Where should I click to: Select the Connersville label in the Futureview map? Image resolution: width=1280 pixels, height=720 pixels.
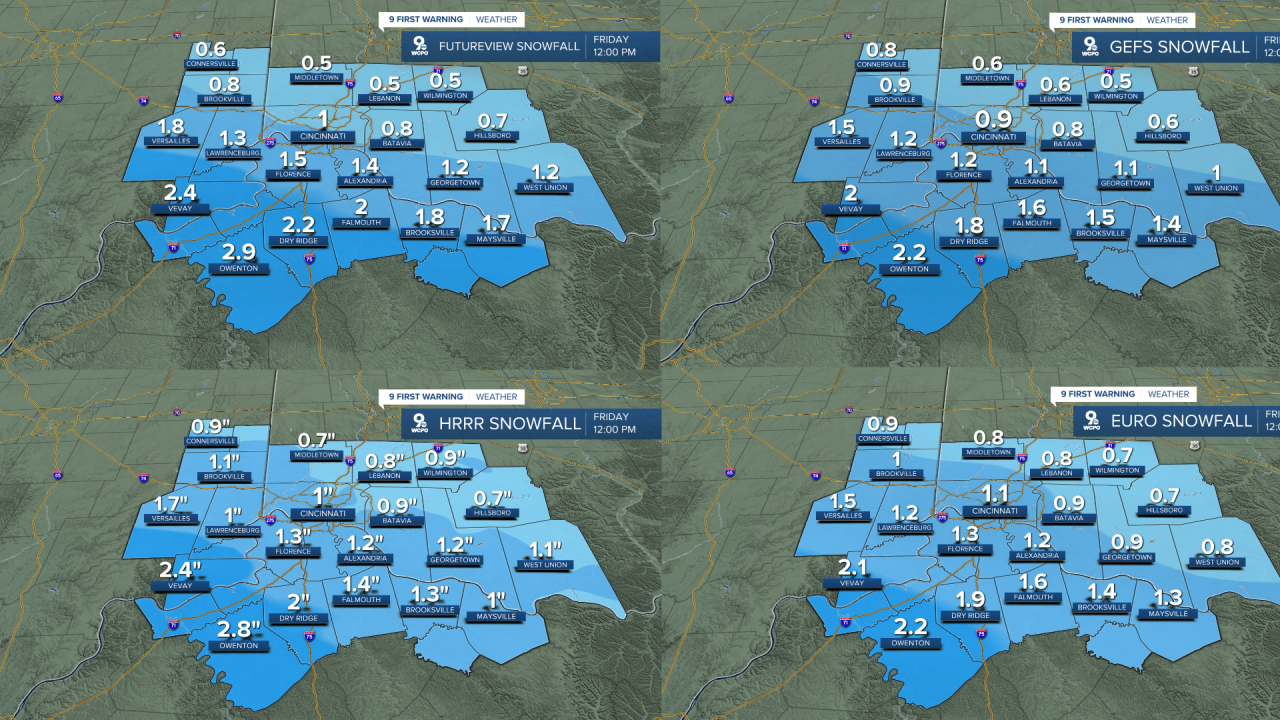tap(210, 64)
